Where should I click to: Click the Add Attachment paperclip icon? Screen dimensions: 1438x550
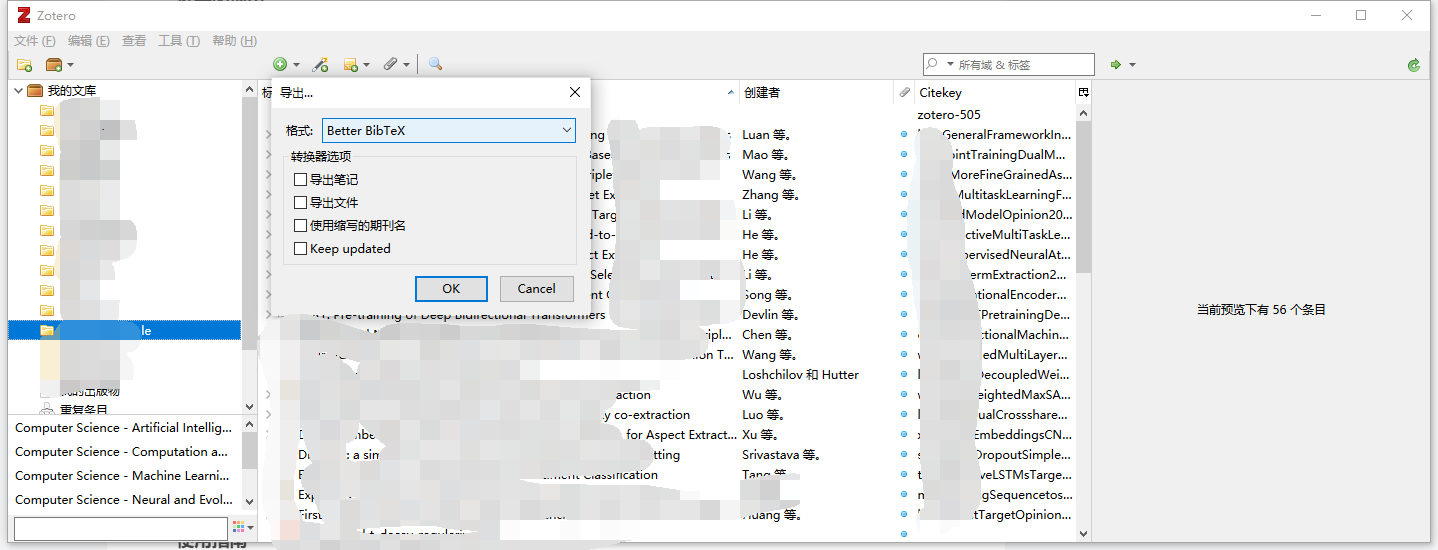pyautogui.click(x=391, y=65)
